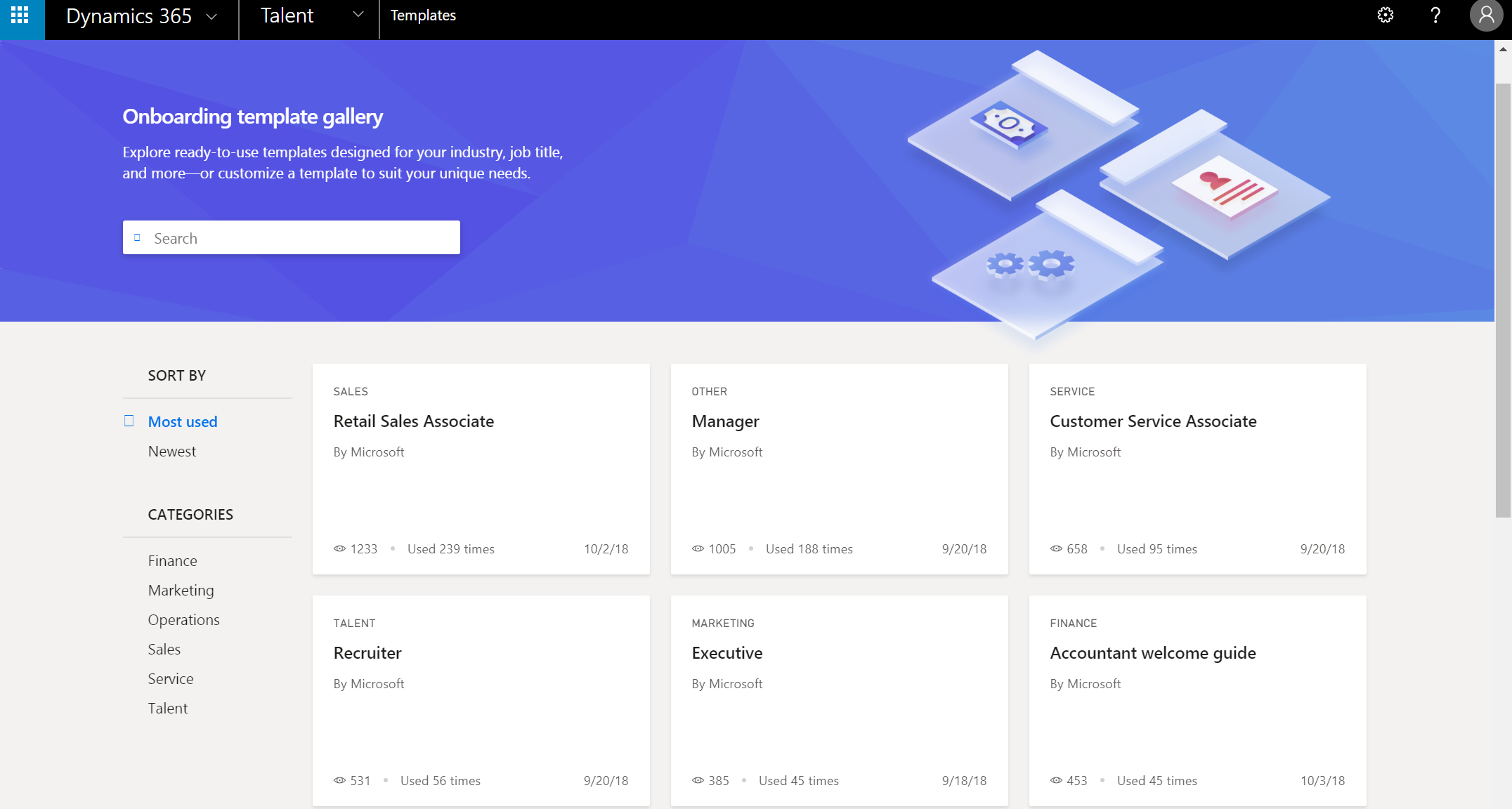
Task: Expand the CATEGORIES section heading
Action: [x=190, y=514]
